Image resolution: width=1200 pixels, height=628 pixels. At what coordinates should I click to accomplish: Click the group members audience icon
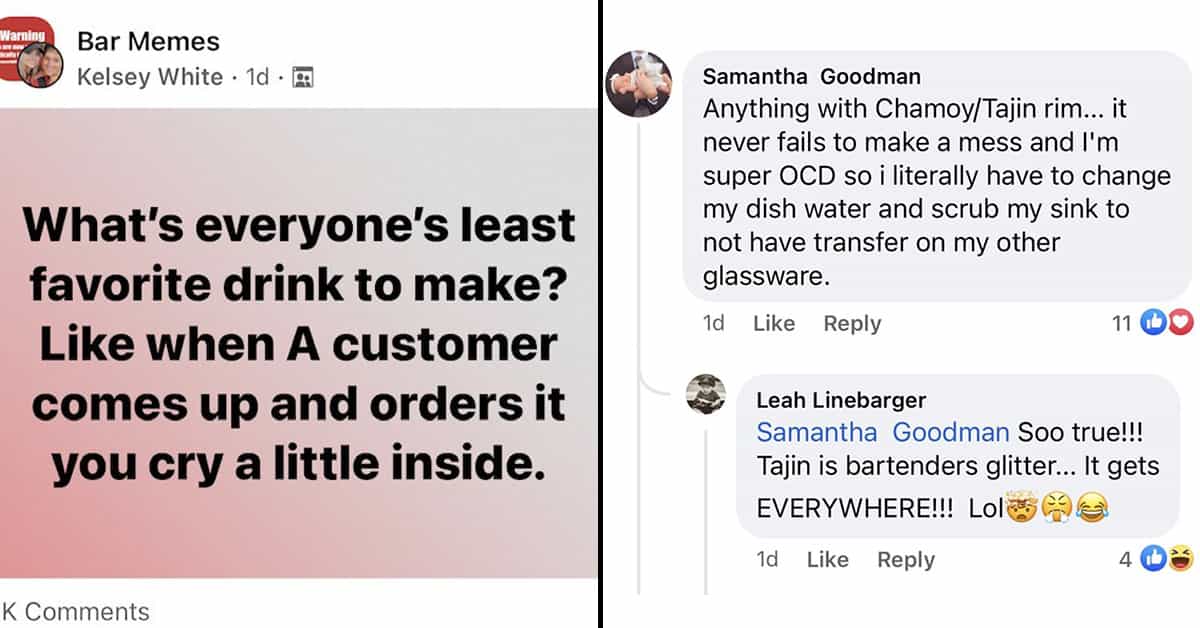pos(302,77)
